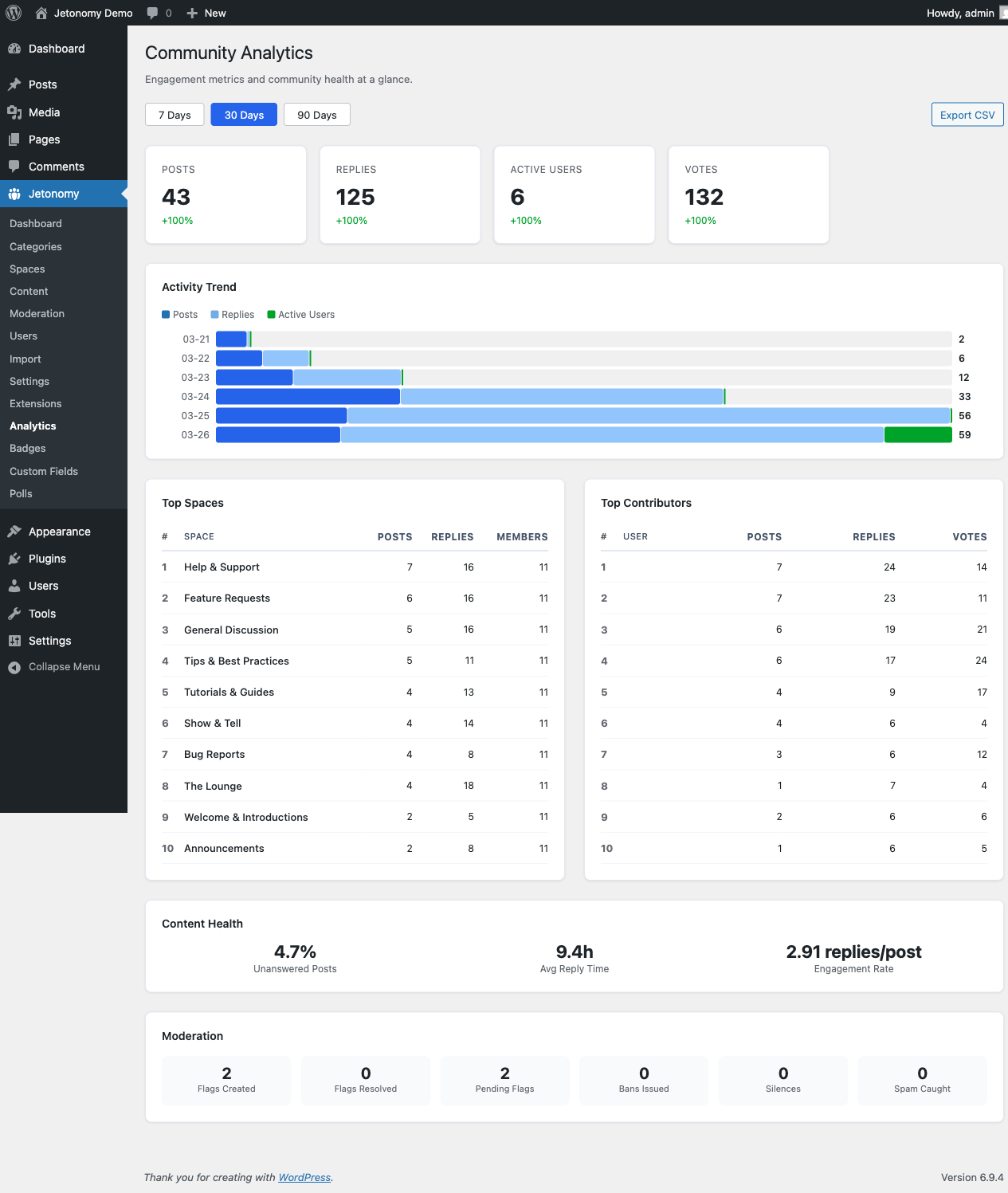Click the Posts legend color square

tap(165, 314)
